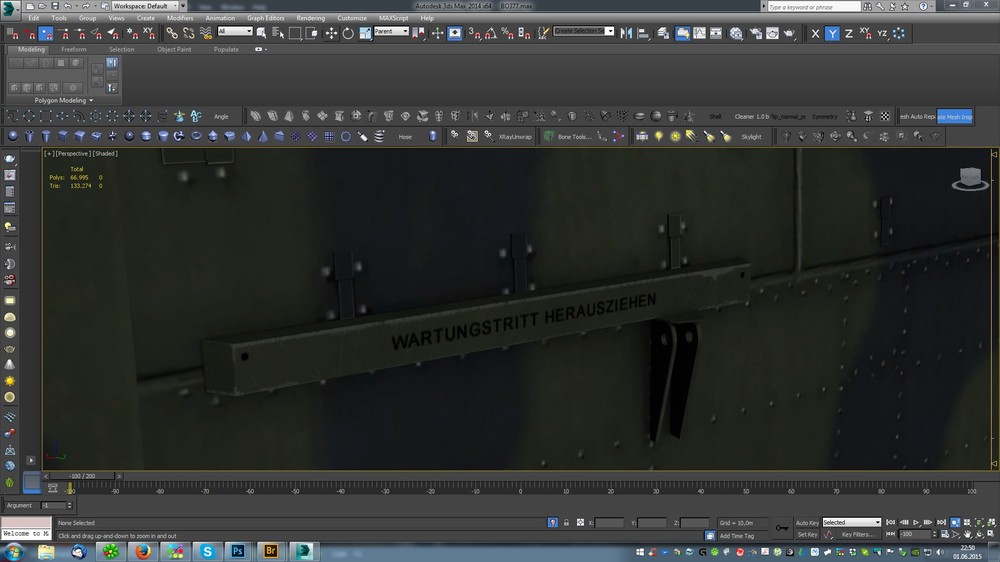The width and height of the screenshot is (1000, 562).
Task: Toggle the Y axis constraint
Action: (x=832, y=33)
